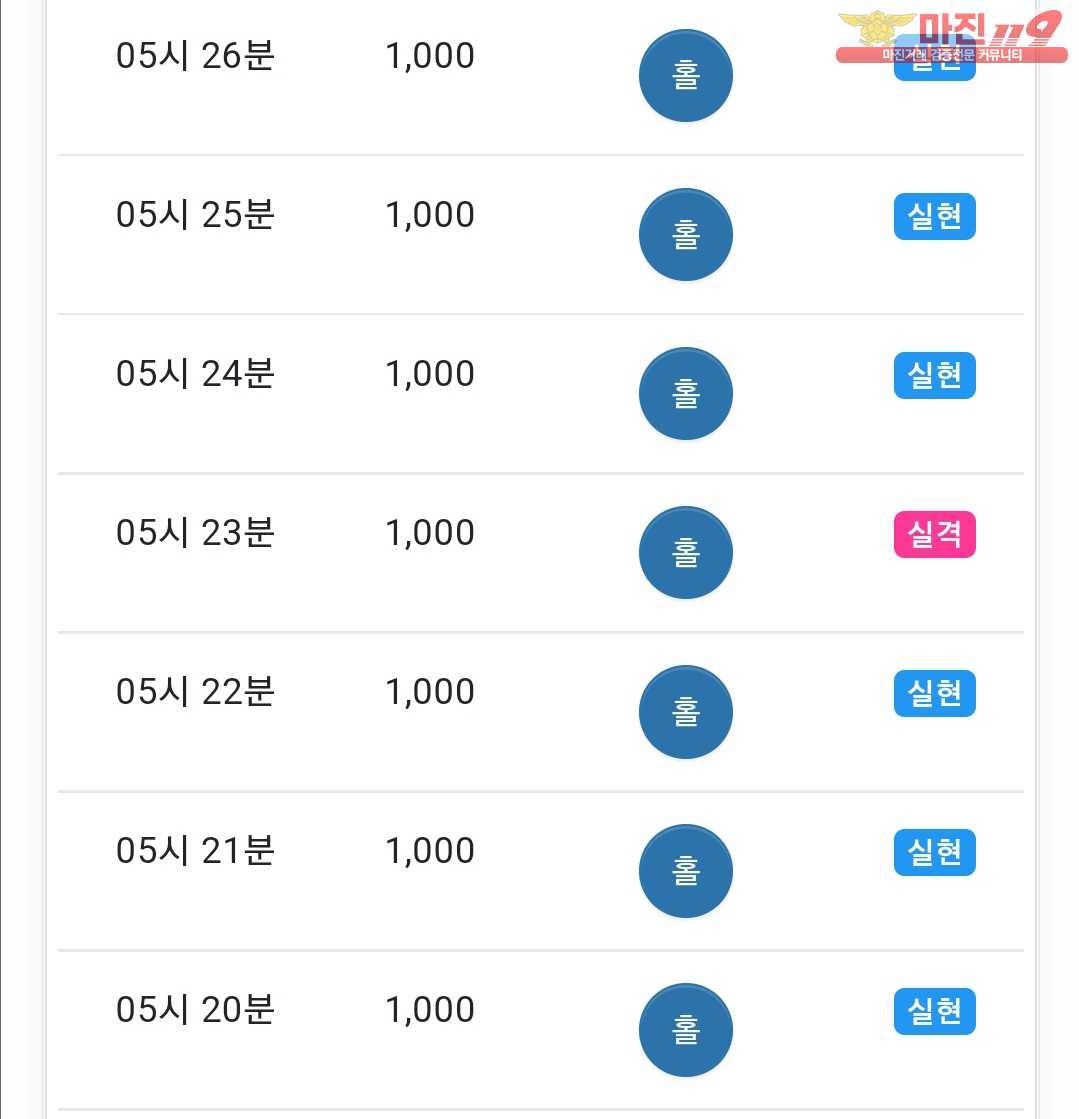The width and height of the screenshot is (1079, 1119).
Task: Click the 홀 circle in the 05시 21분 row
Action: 685,871
